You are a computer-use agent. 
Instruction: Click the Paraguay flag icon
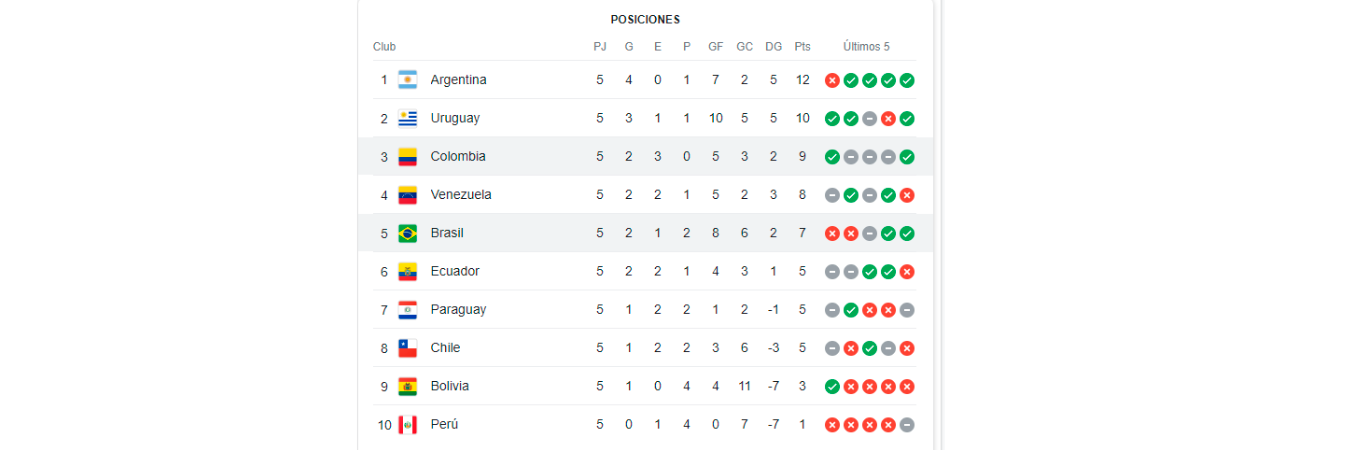coord(407,310)
